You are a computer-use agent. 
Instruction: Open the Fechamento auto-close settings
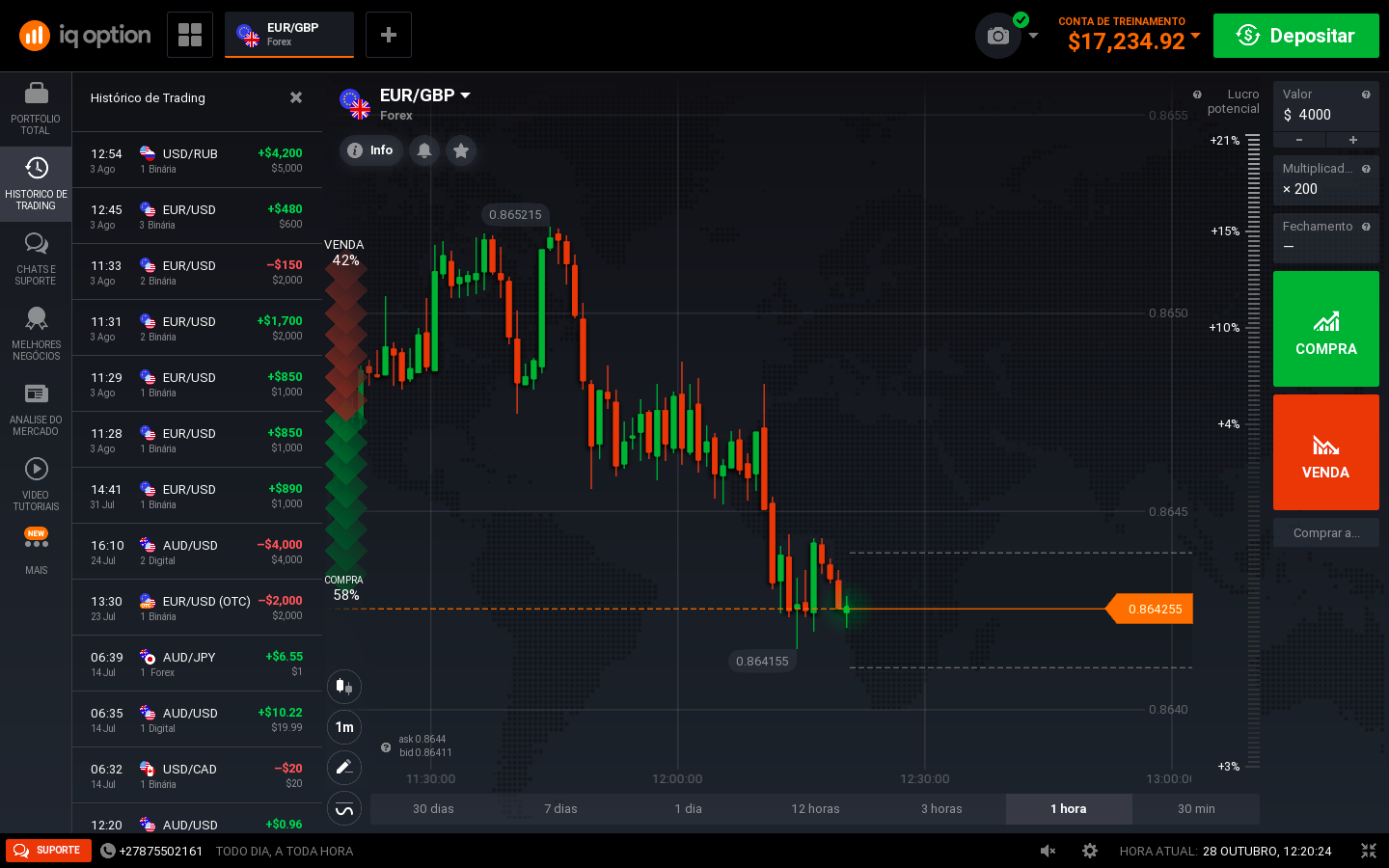click(1326, 237)
